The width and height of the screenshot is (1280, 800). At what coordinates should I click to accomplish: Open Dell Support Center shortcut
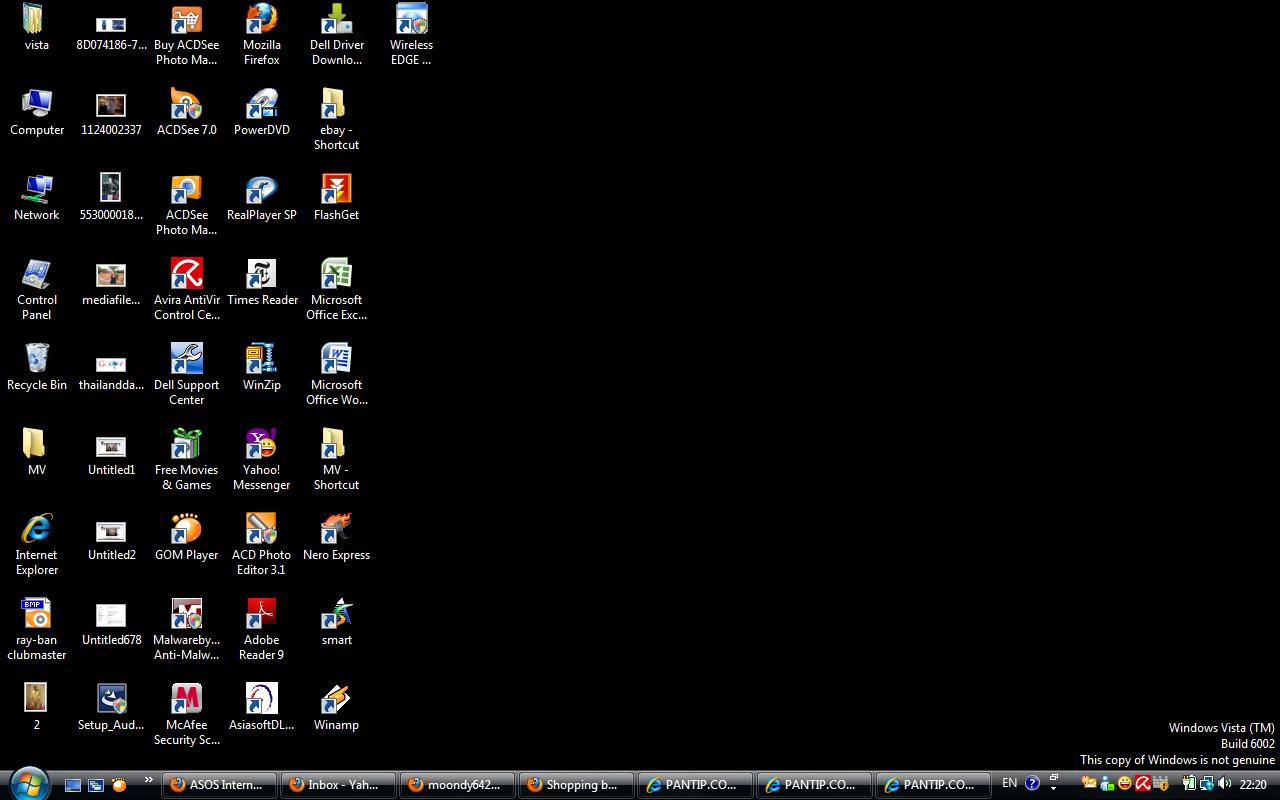pos(186,375)
